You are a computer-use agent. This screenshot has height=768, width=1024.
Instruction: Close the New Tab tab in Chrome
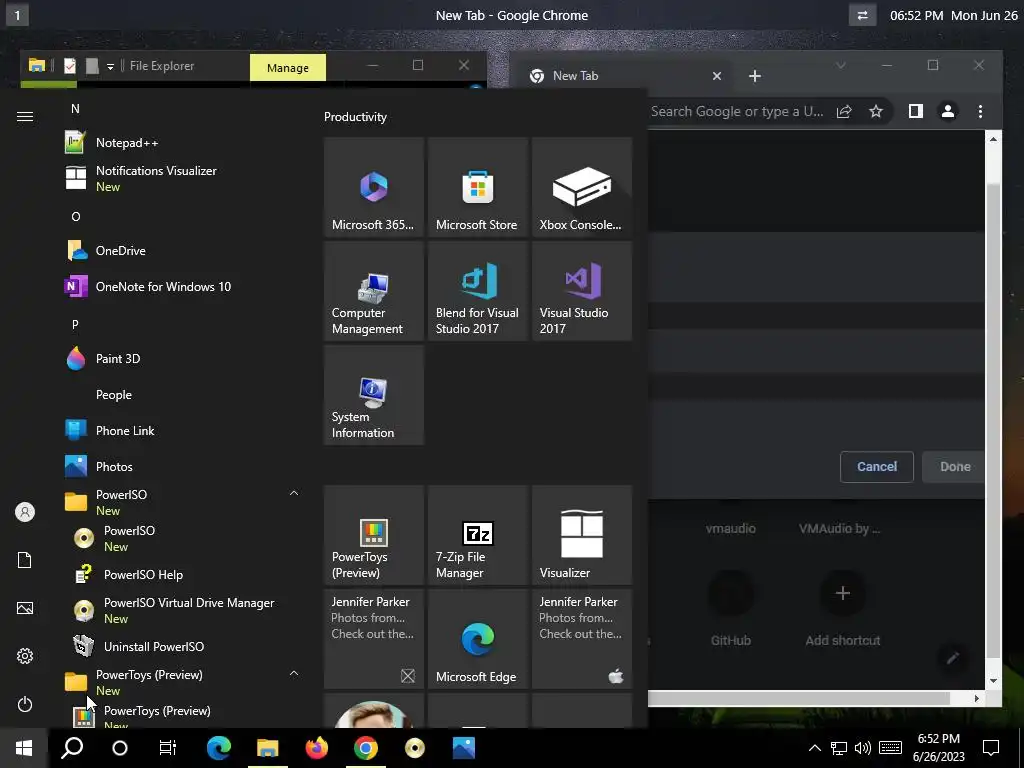coord(717,76)
